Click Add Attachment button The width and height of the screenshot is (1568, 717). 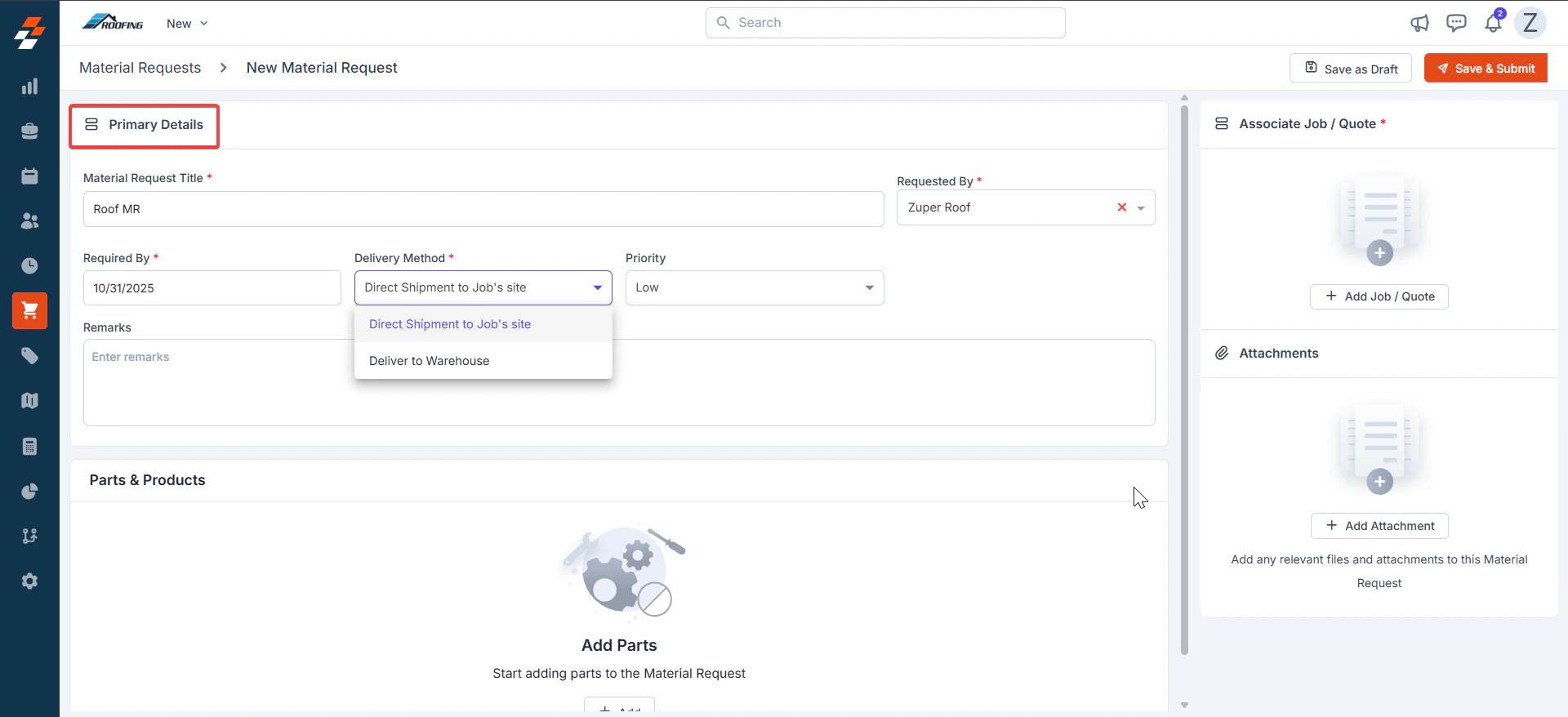1379,526
